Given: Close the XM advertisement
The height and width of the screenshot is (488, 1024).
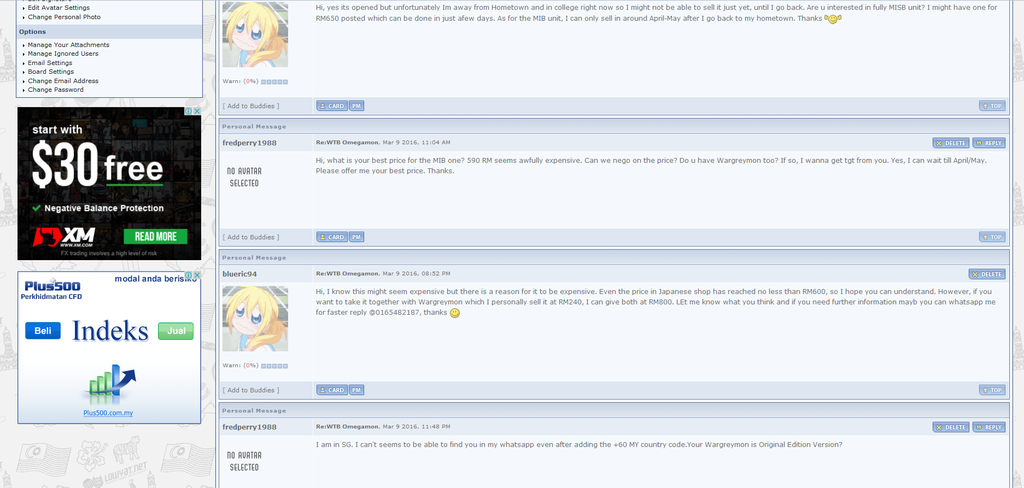Looking at the screenshot, I should point(197,112).
